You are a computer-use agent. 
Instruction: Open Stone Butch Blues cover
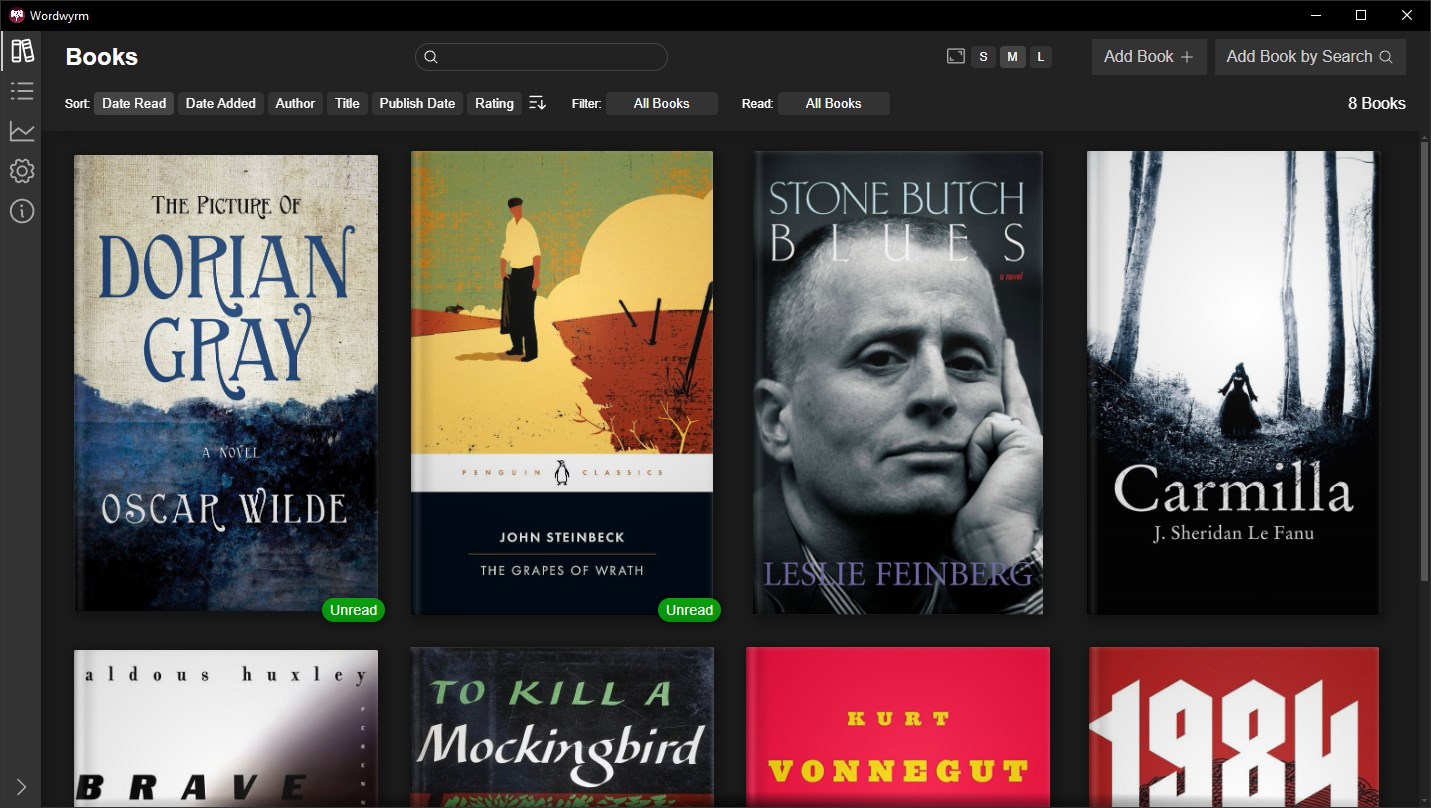tap(898, 382)
